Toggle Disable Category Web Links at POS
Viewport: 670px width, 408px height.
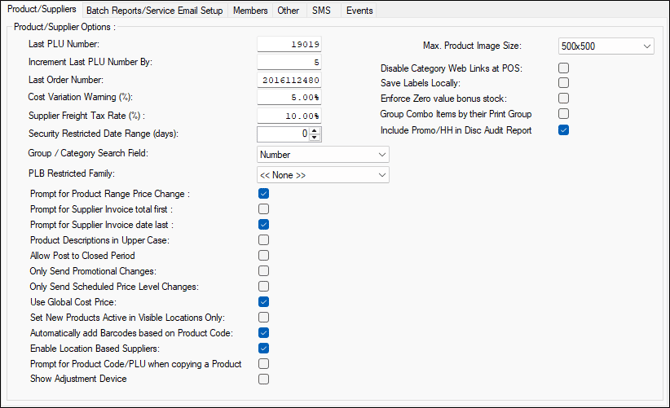[564, 68]
